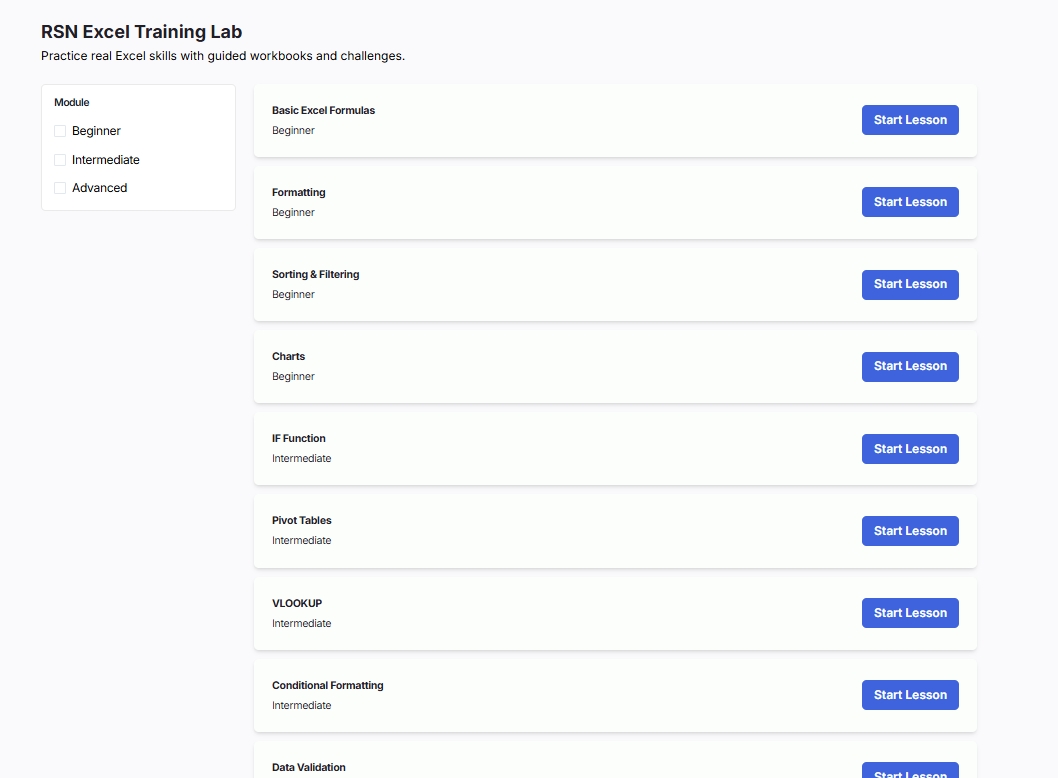Click the Data Validation title
This screenshot has width=1058, height=778.
308,767
